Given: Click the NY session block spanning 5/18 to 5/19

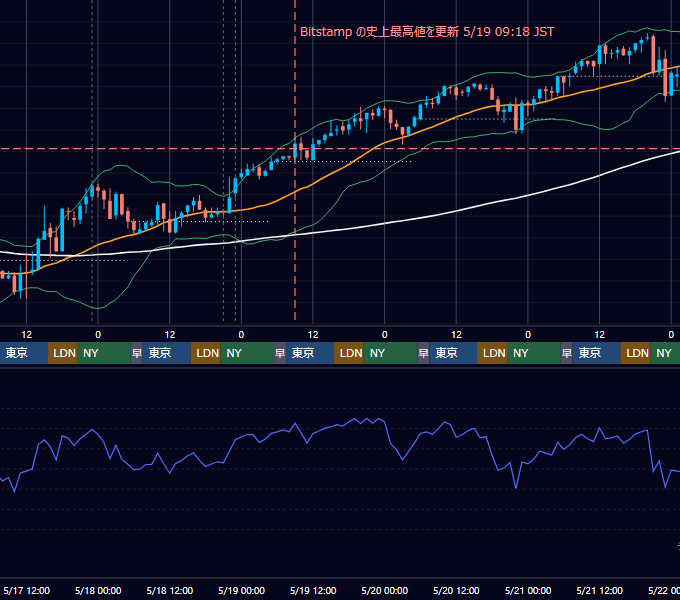Looking at the screenshot, I should [x=247, y=353].
